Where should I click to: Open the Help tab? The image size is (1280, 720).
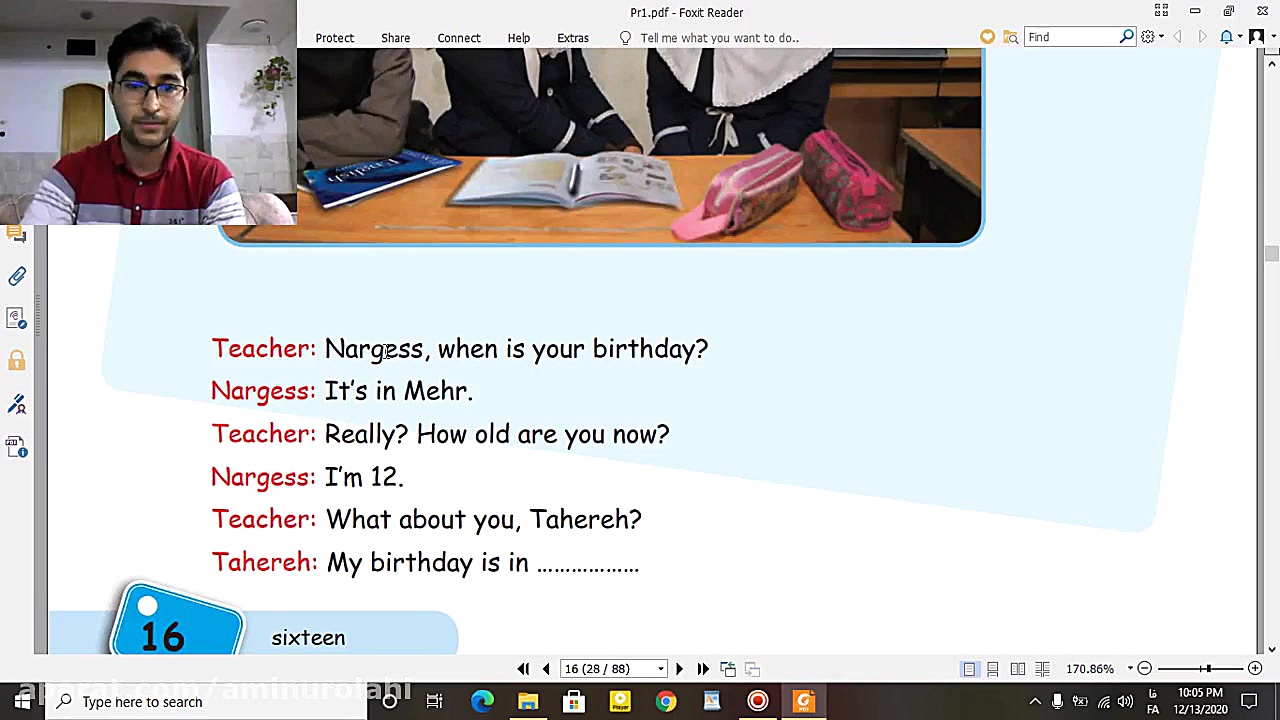(x=518, y=38)
